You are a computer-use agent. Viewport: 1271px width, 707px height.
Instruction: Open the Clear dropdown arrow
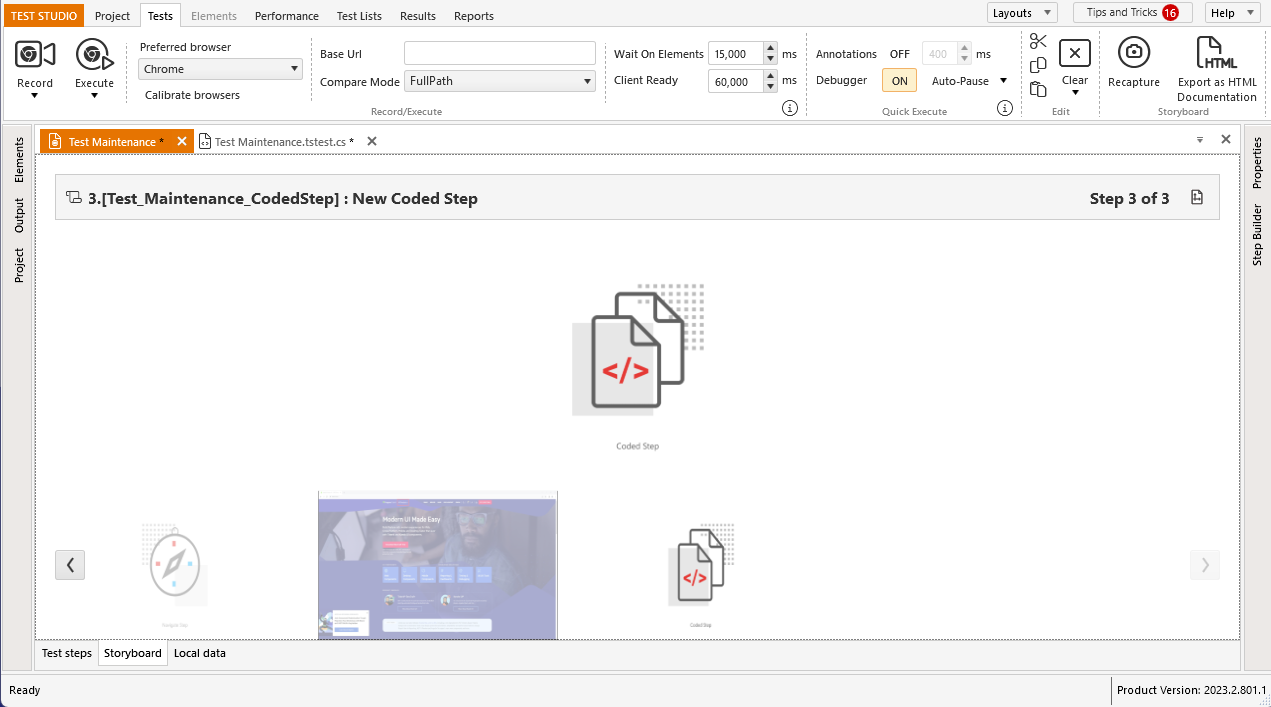(1075, 93)
